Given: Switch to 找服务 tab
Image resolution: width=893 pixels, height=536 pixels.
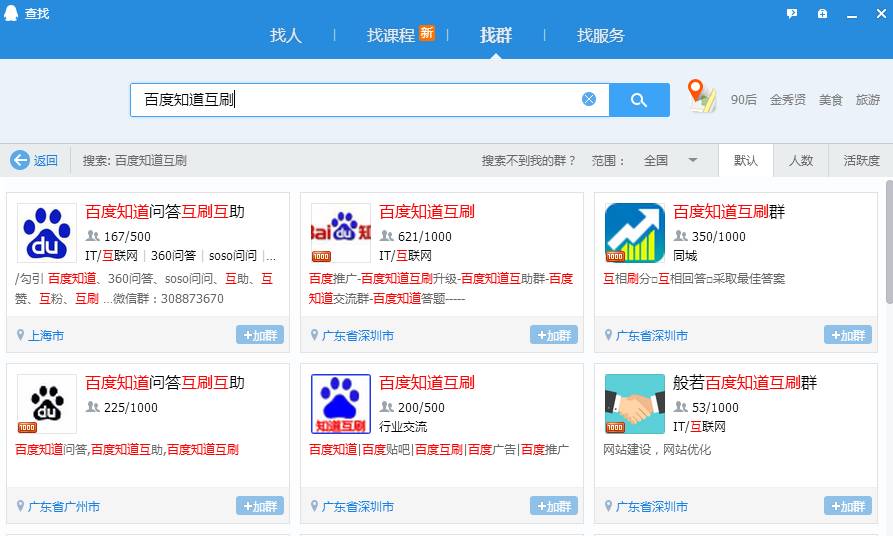Looking at the screenshot, I should [600, 35].
